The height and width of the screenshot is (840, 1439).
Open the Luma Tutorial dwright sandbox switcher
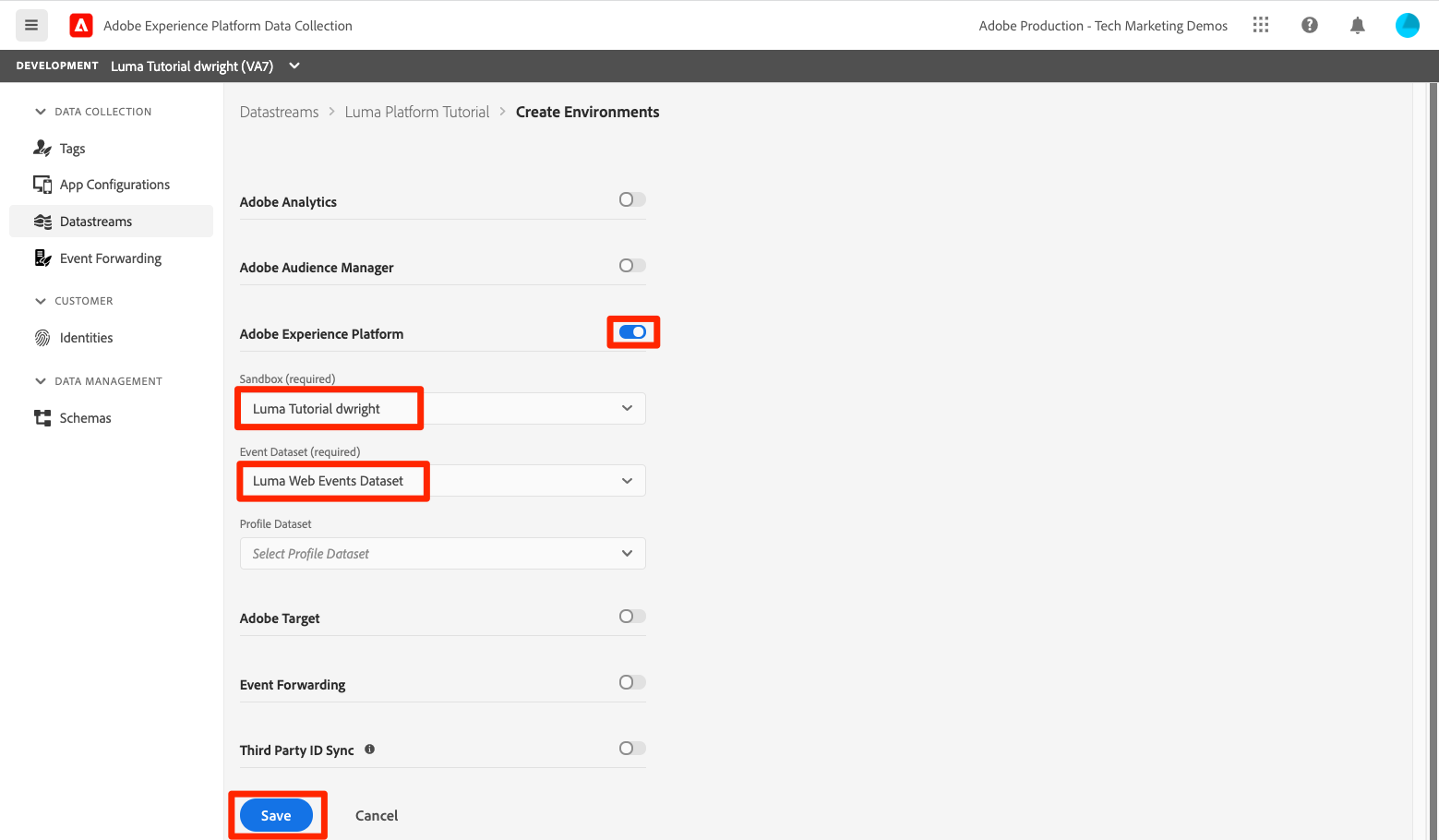[205, 66]
